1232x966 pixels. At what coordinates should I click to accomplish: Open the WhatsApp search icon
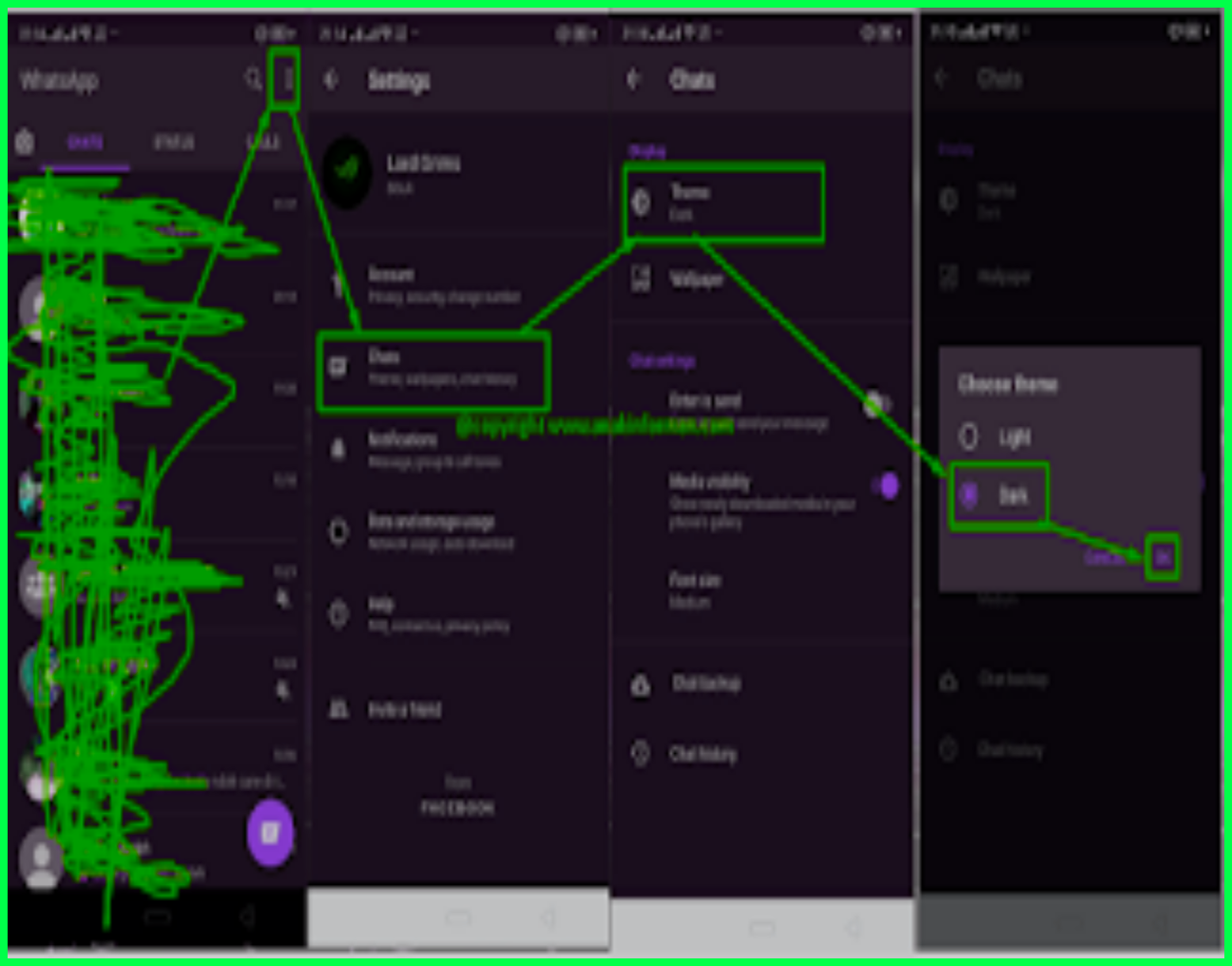coord(253,79)
